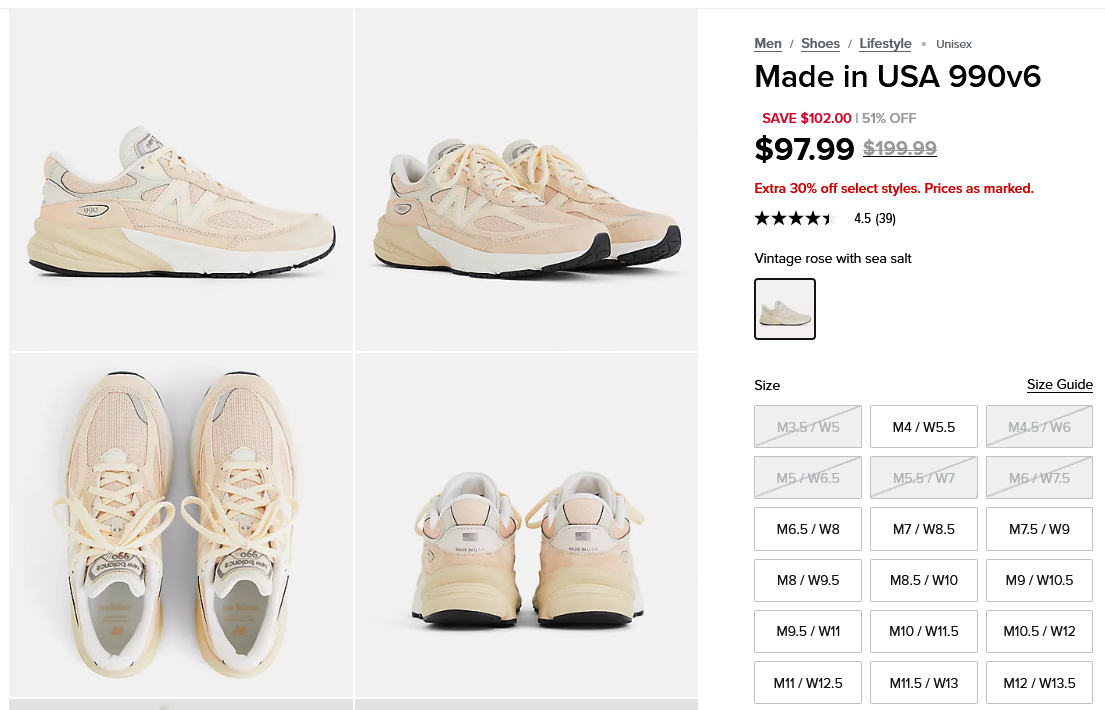1105x710 pixels.
Task: Choose size M8 / W9.5
Action: (x=808, y=580)
